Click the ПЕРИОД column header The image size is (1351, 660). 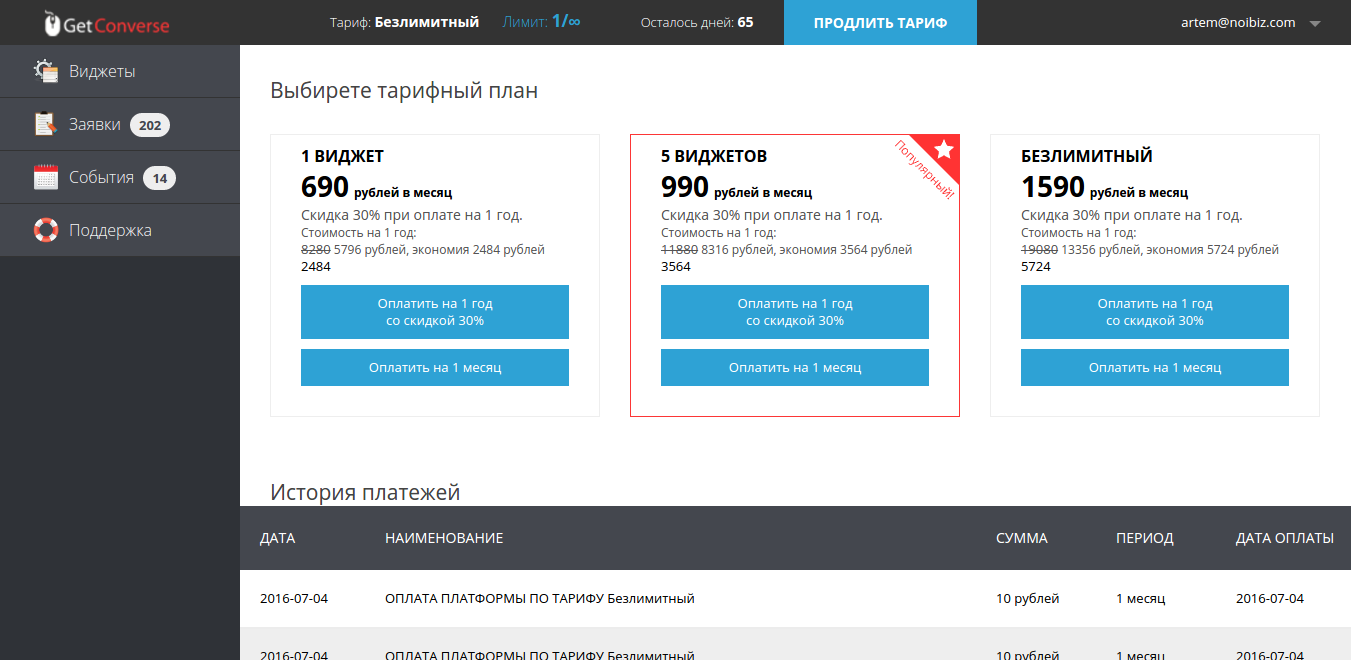(1145, 538)
